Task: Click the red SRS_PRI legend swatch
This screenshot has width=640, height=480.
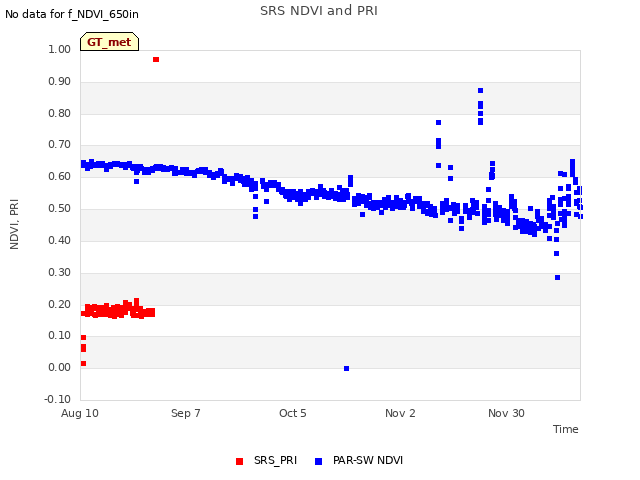Action: (x=240, y=461)
